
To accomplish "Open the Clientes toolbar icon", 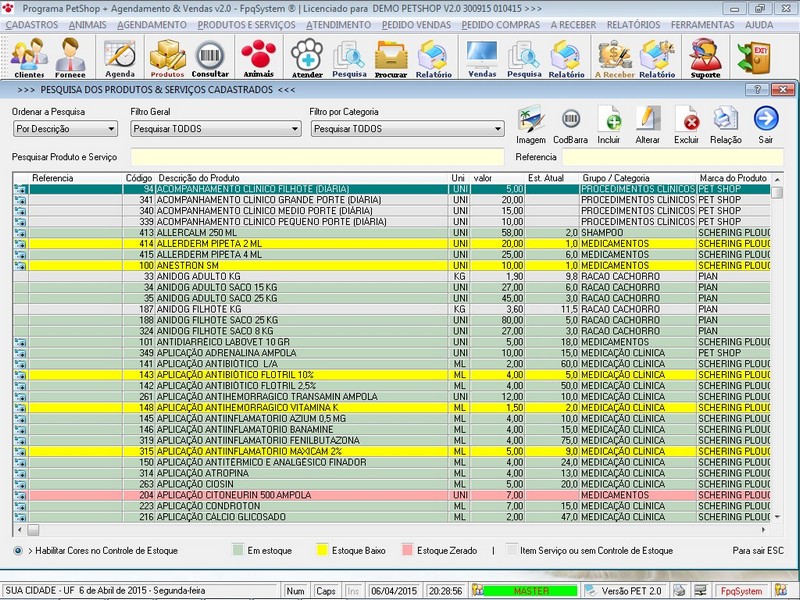I will [29, 57].
